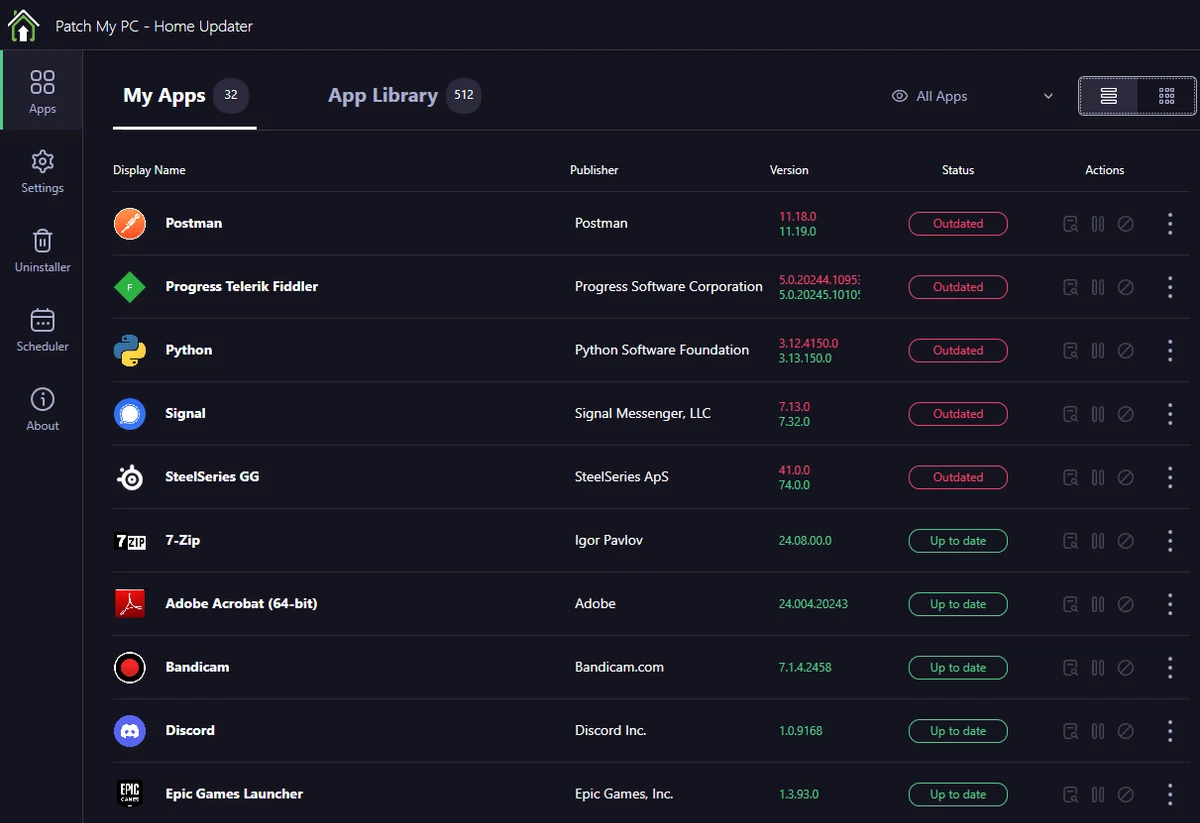Click the Up to date badge for Bandicam
The height and width of the screenshot is (823, 1200).
coord(958,668)
